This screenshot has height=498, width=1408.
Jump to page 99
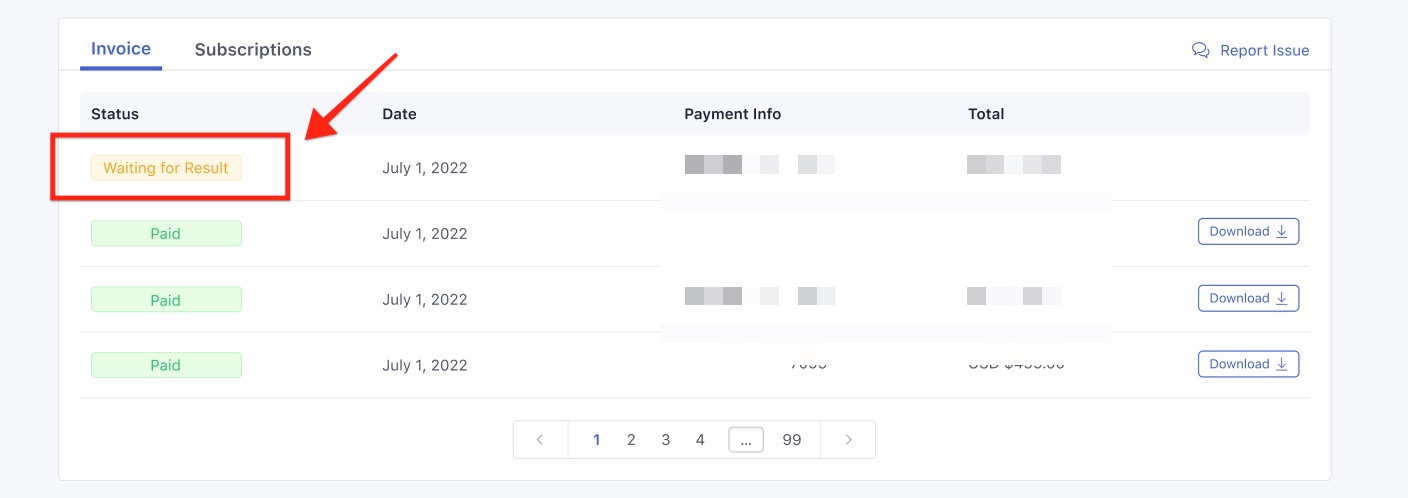point(792,439)
